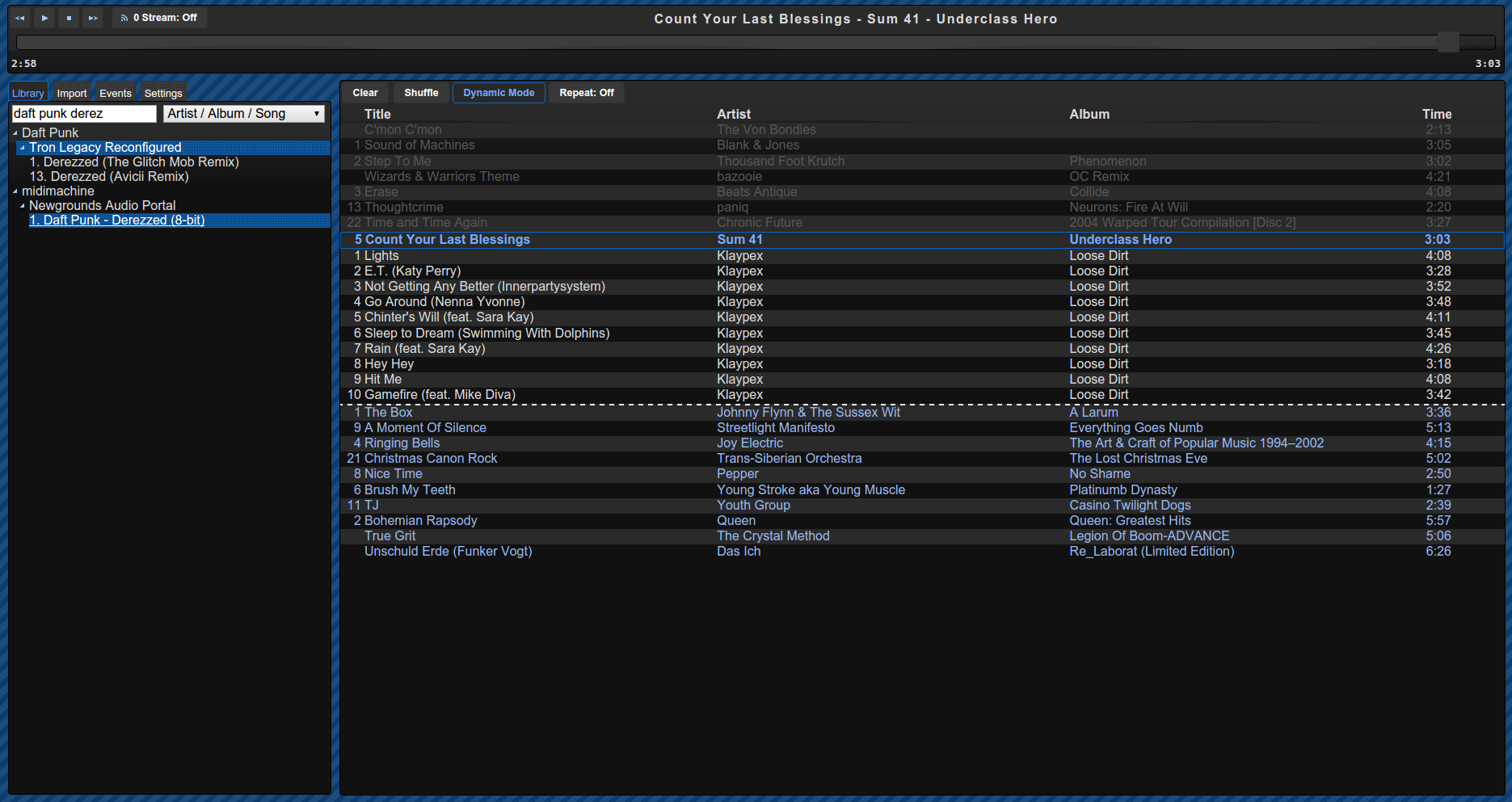
Task: Click the previous track button
Action: tap(20, 18)
